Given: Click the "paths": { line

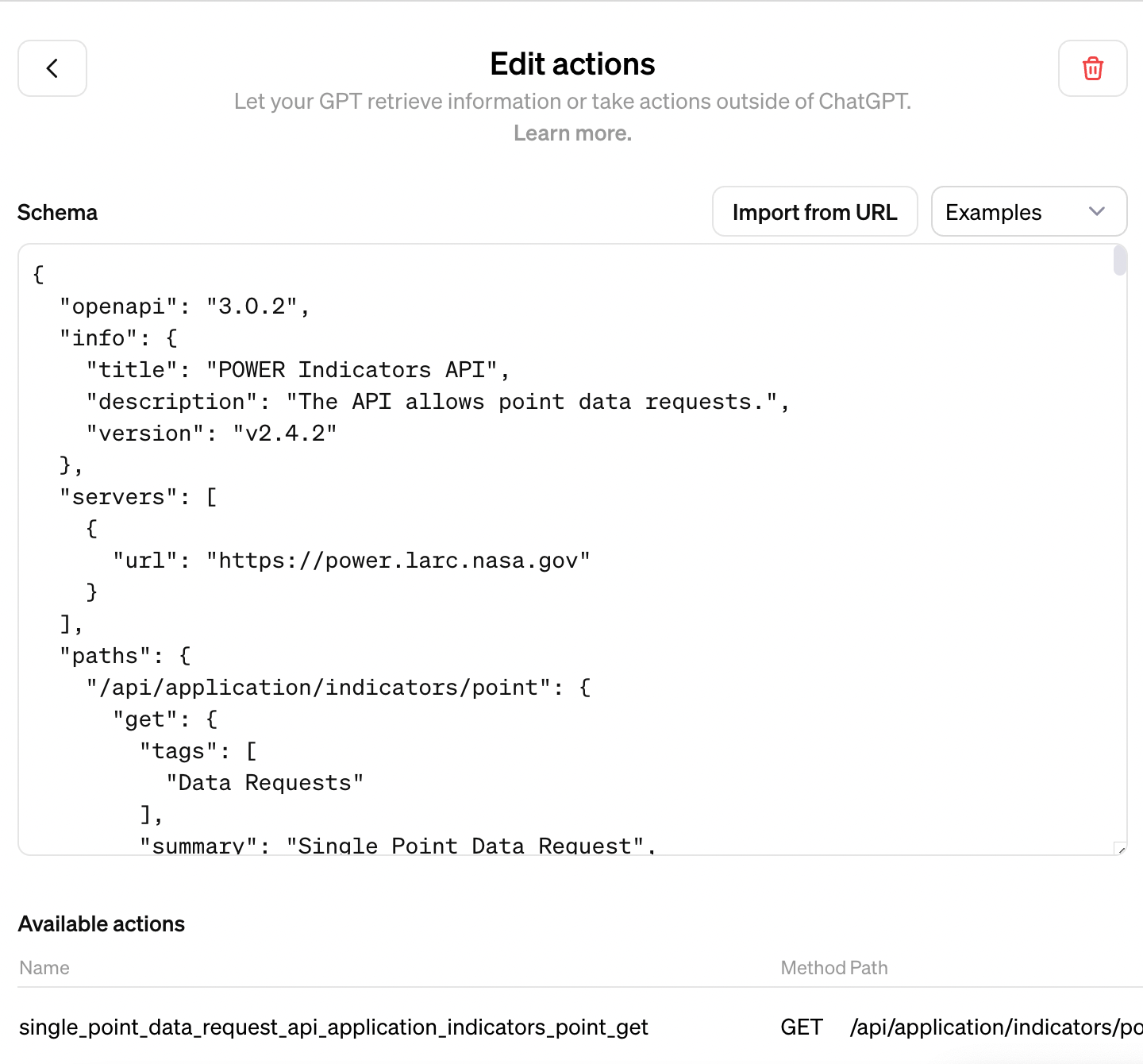Looking at the screenshot, I should click(x=125, y=656).
